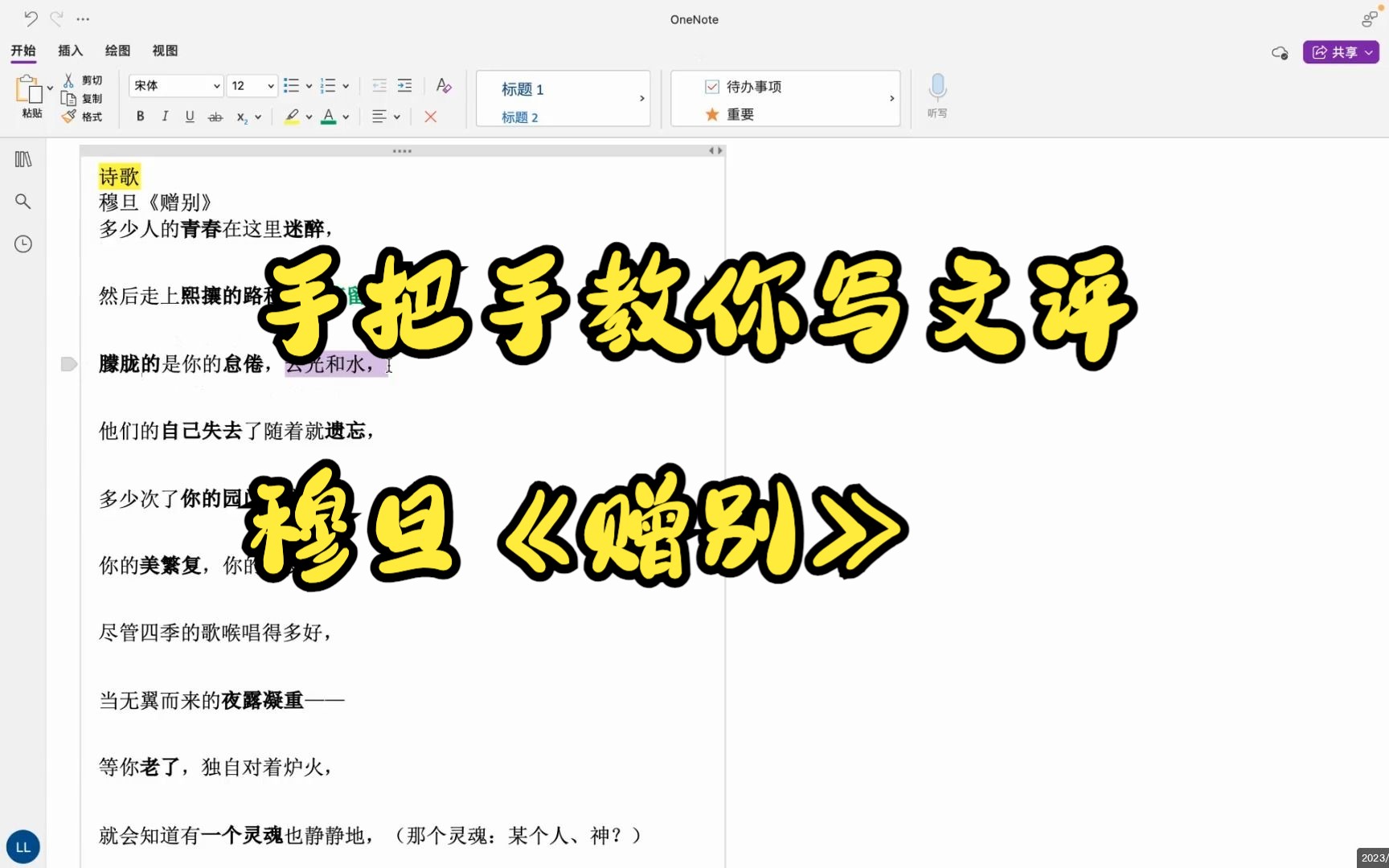
Task: Select the paragraph handle beside 朦胧的
Action: [x=69, y=364]
